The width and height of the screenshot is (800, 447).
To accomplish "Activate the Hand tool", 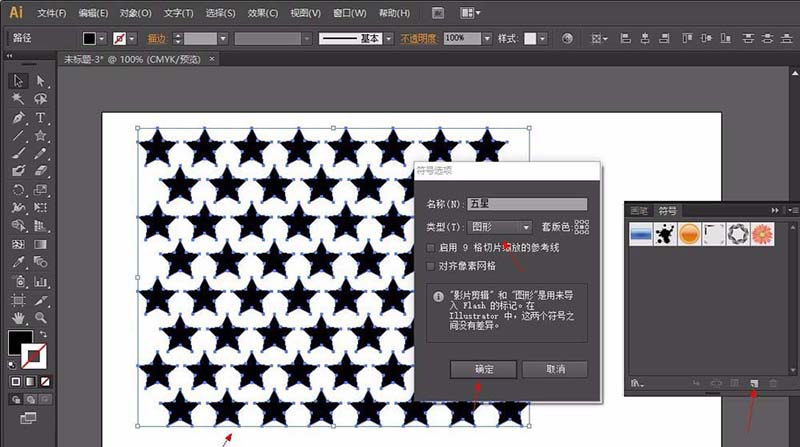I will coord(18,316).
